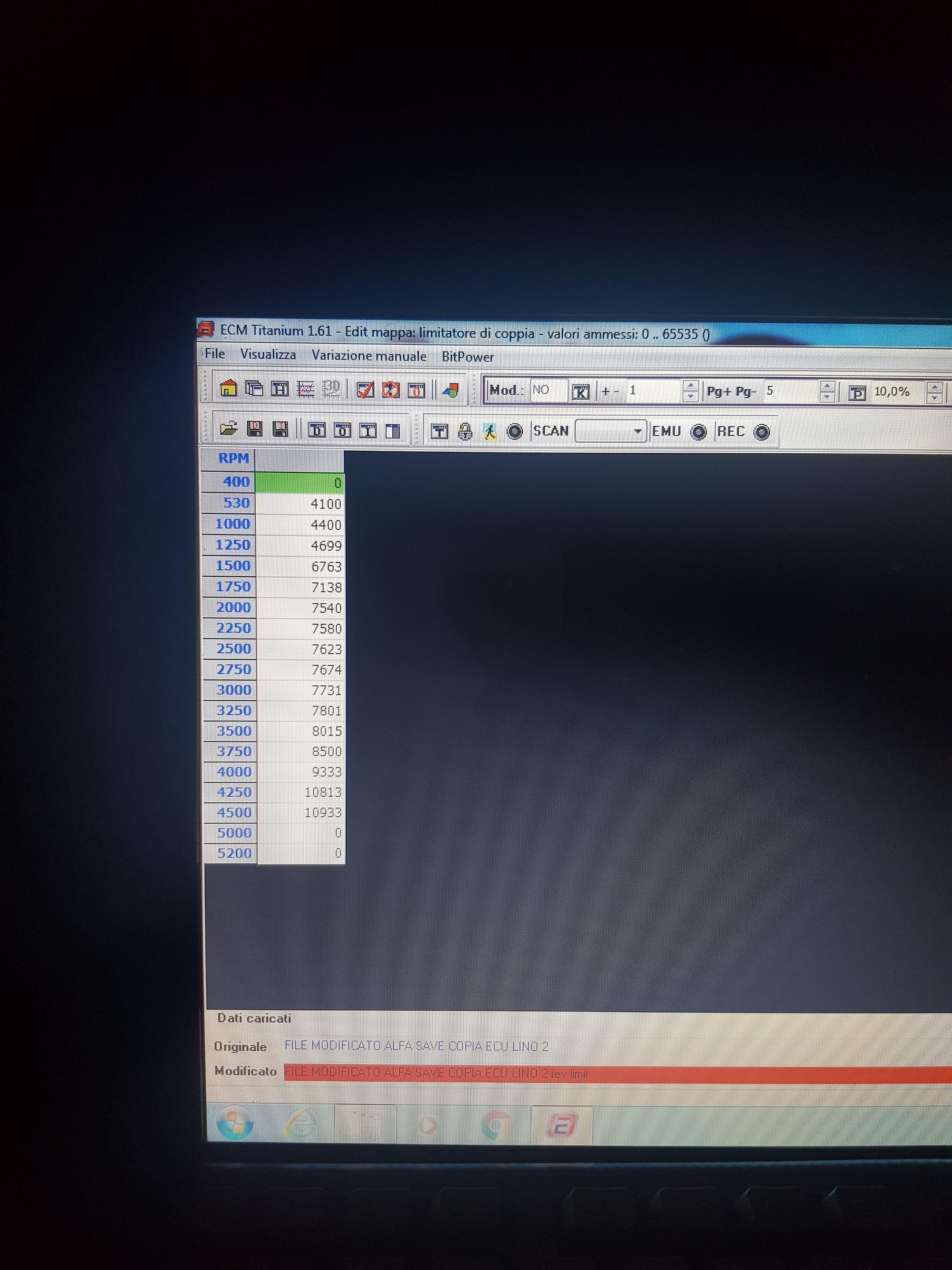Click the T window icon
This screenshot has width=952, height=1270.
[439, 431]
